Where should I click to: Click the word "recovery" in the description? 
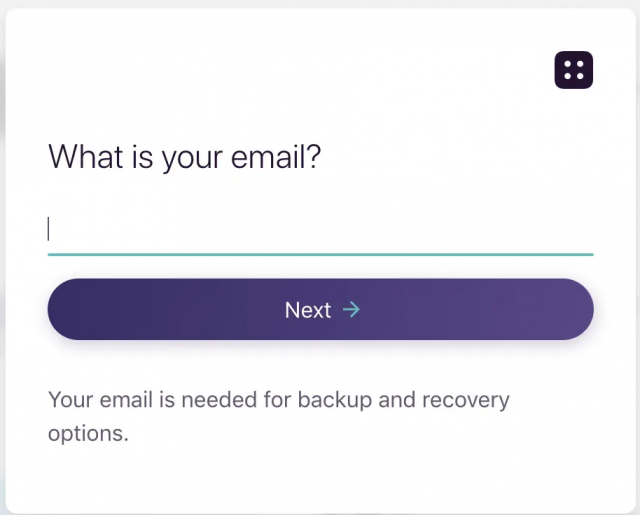(x=464, y=401)
